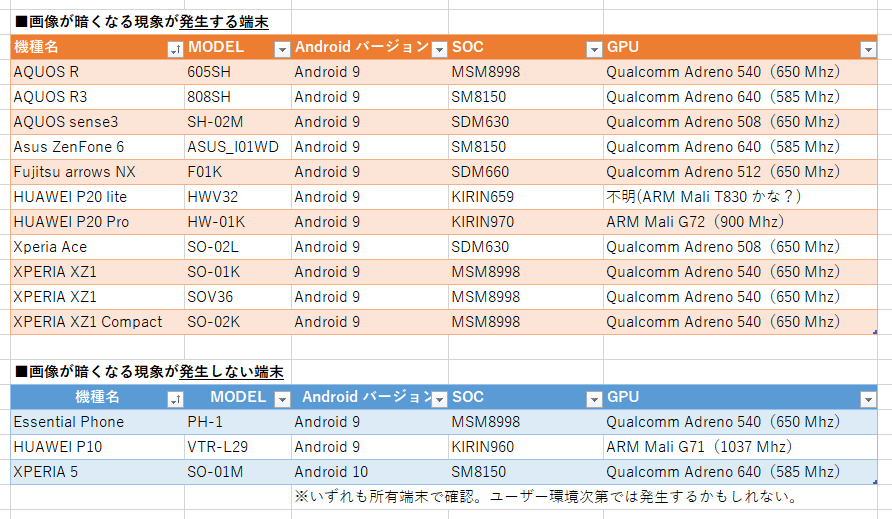Select the AQUOS R3 cell
Viewport: 892px width, 519px height.
coord(97,97)
